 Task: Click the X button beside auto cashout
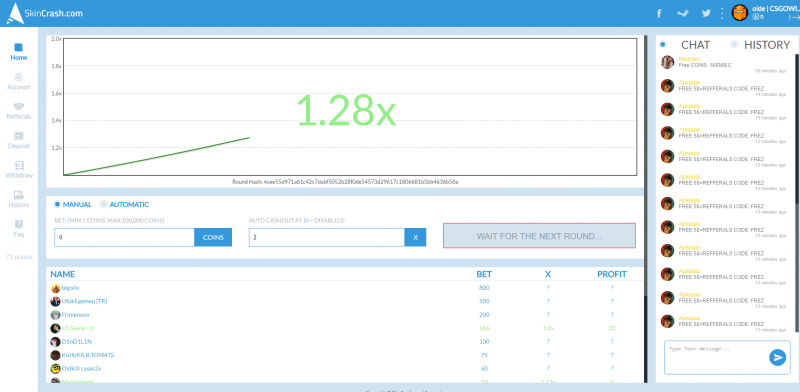tap(415, 237)
